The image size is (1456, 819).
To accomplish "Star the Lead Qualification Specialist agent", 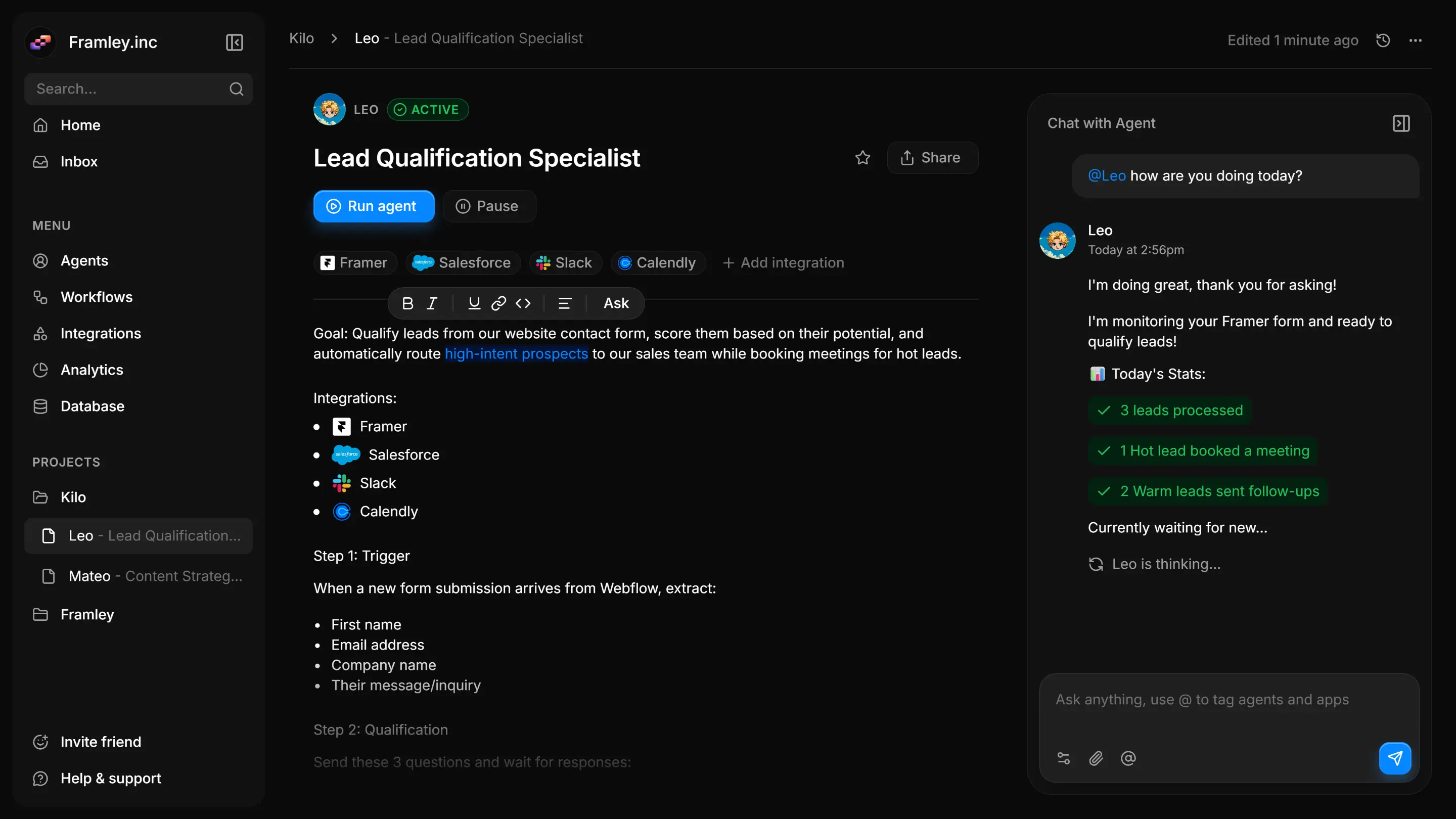I will pyautogui.click(x=863, y=158).
